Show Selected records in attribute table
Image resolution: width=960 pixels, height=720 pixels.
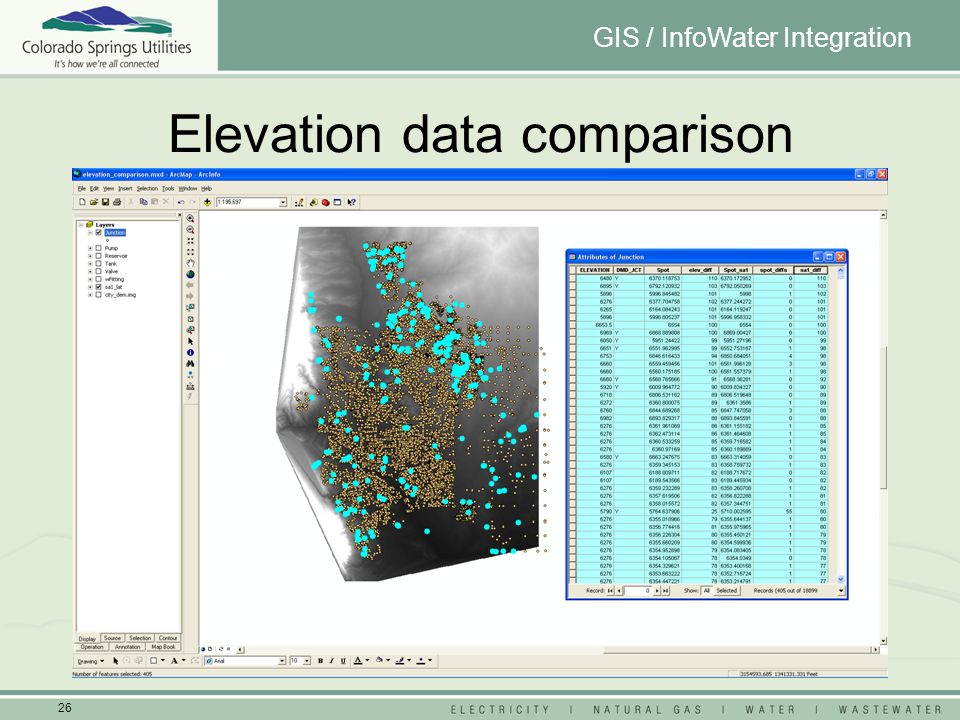pos(727,591)
